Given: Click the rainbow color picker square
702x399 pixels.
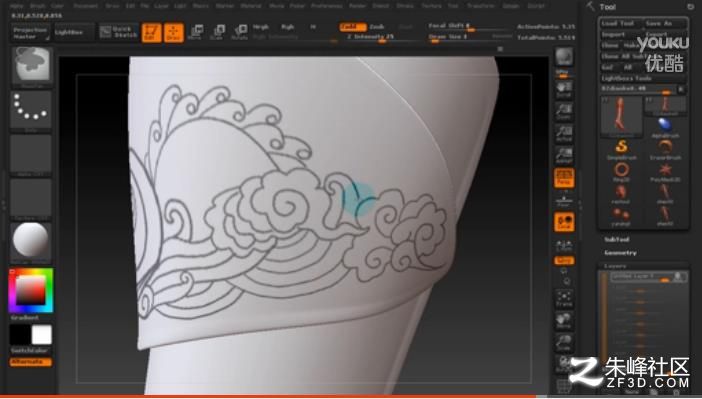Looking at the screenshot, I should click(31, 290).
